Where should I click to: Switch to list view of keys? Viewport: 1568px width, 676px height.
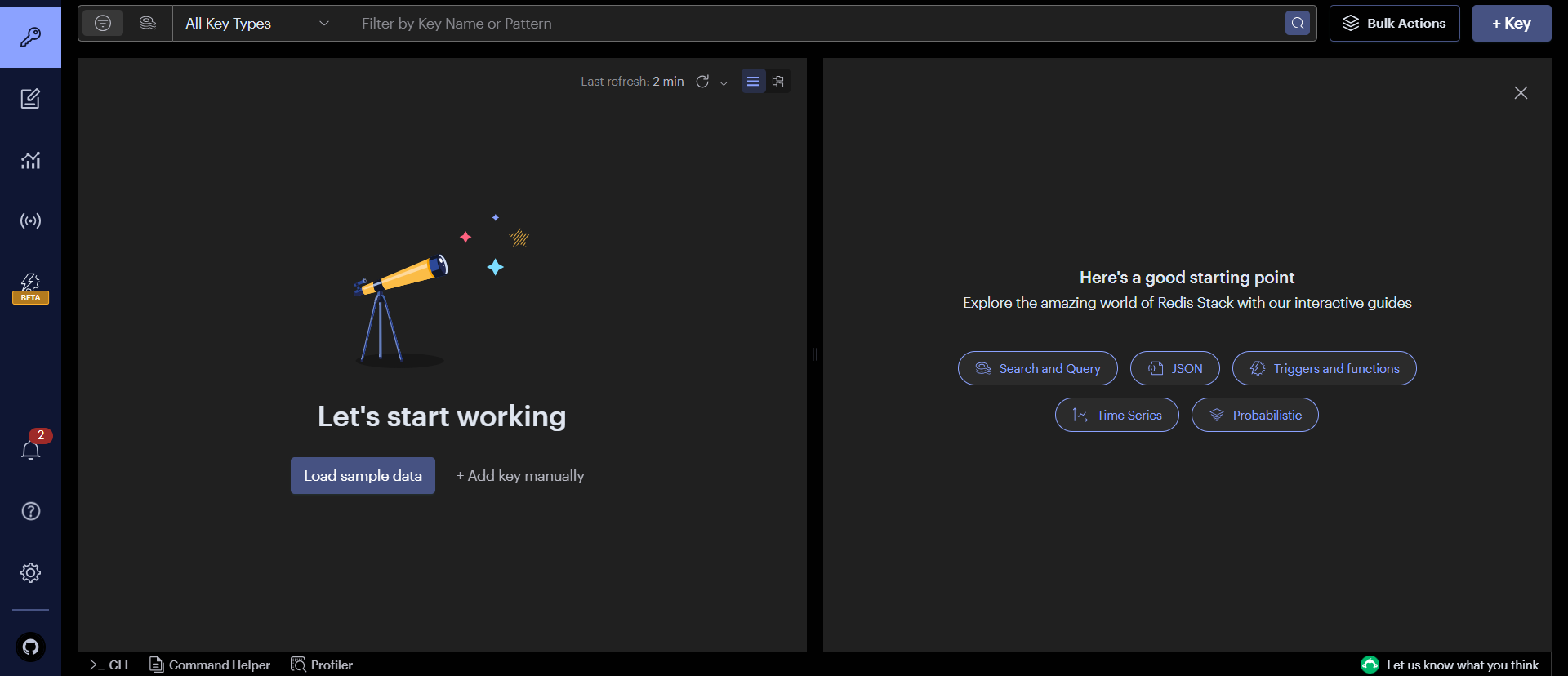[x=753, y=82]
